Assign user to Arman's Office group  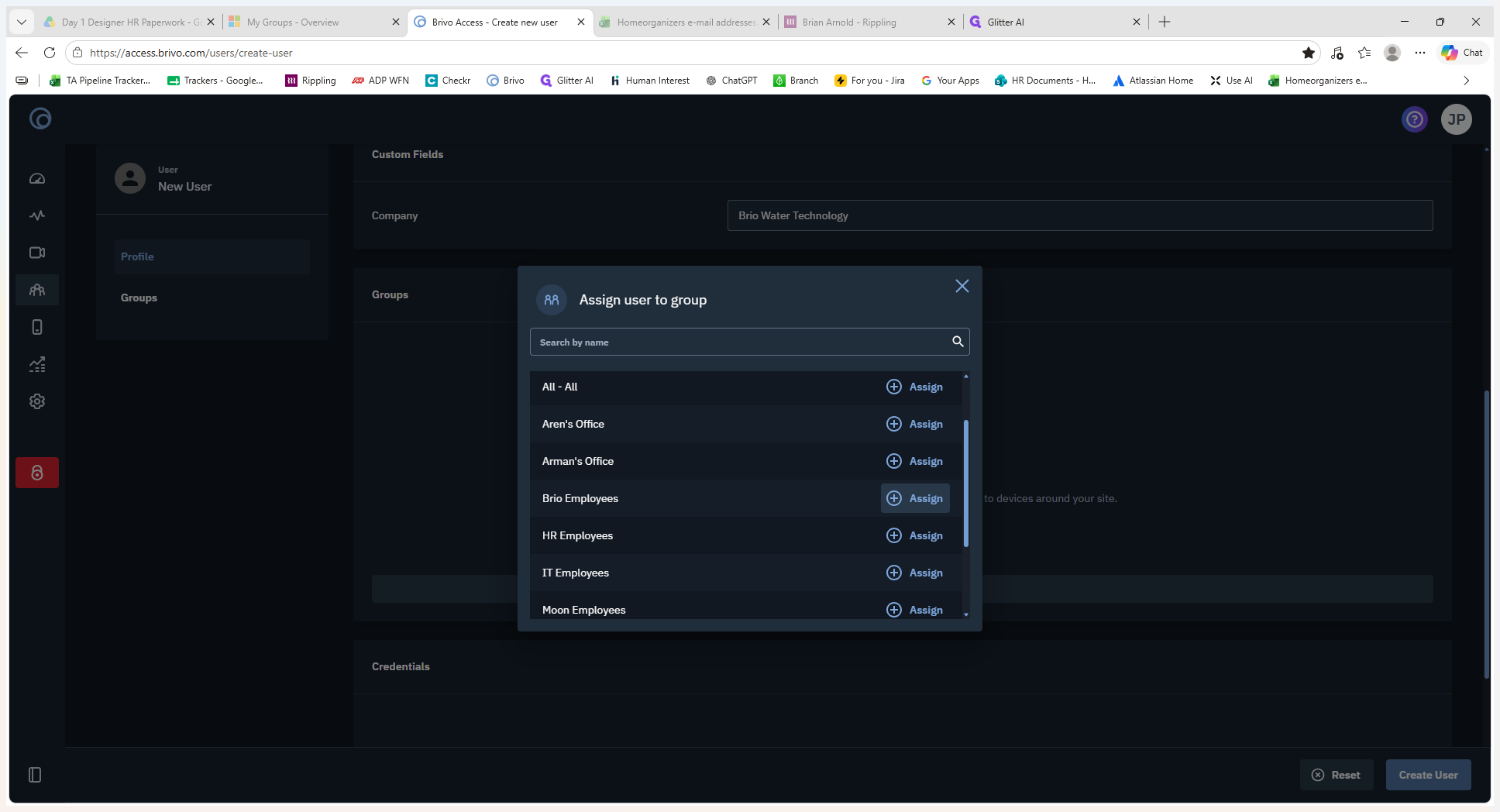(915, 461)
